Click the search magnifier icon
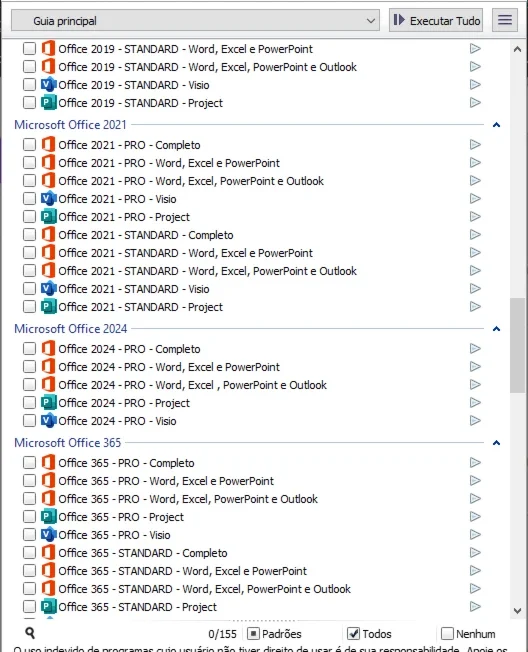Viewport: 528px width, 652px height. [30, 633]
